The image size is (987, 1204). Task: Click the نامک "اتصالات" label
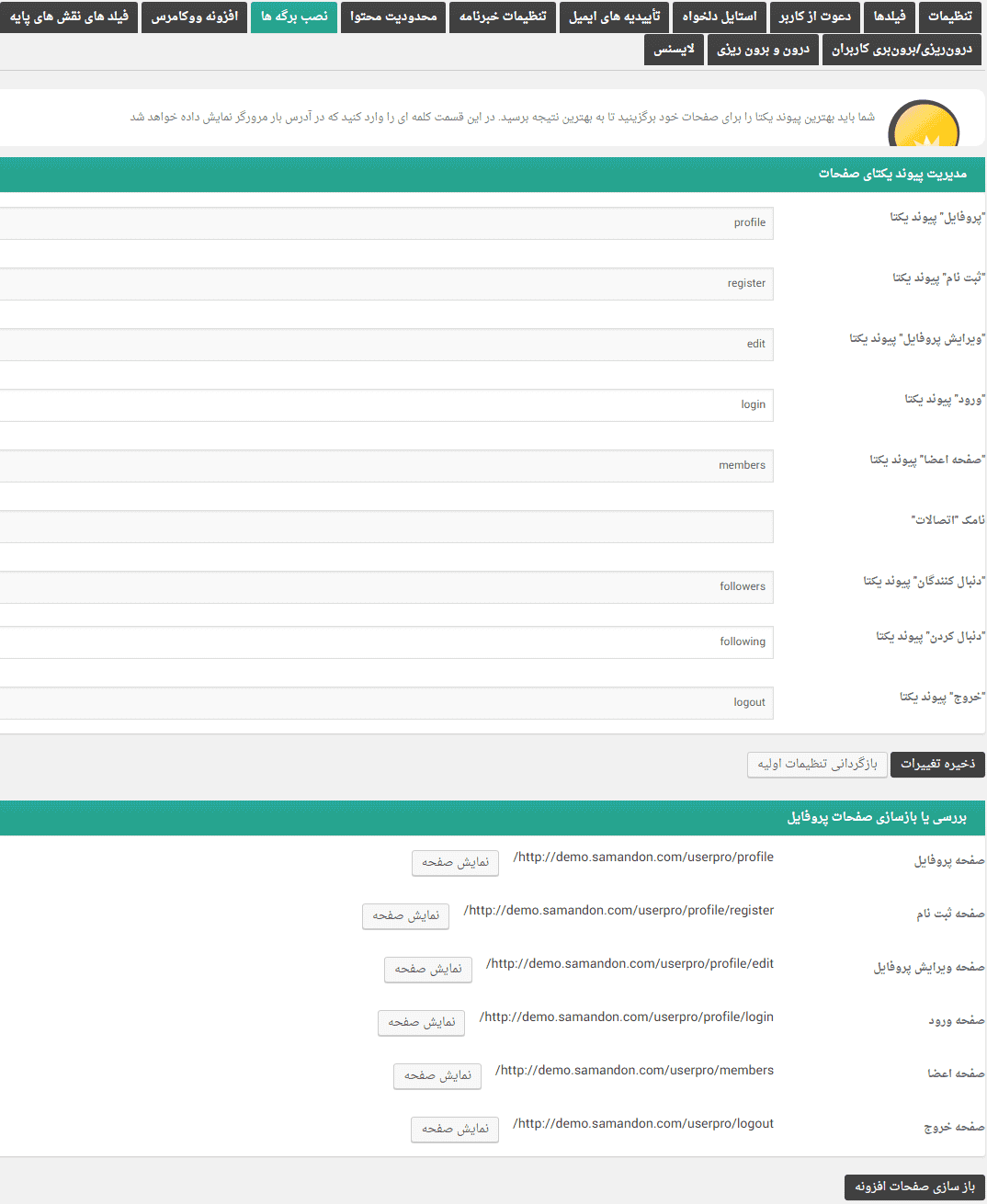point(947,520)
